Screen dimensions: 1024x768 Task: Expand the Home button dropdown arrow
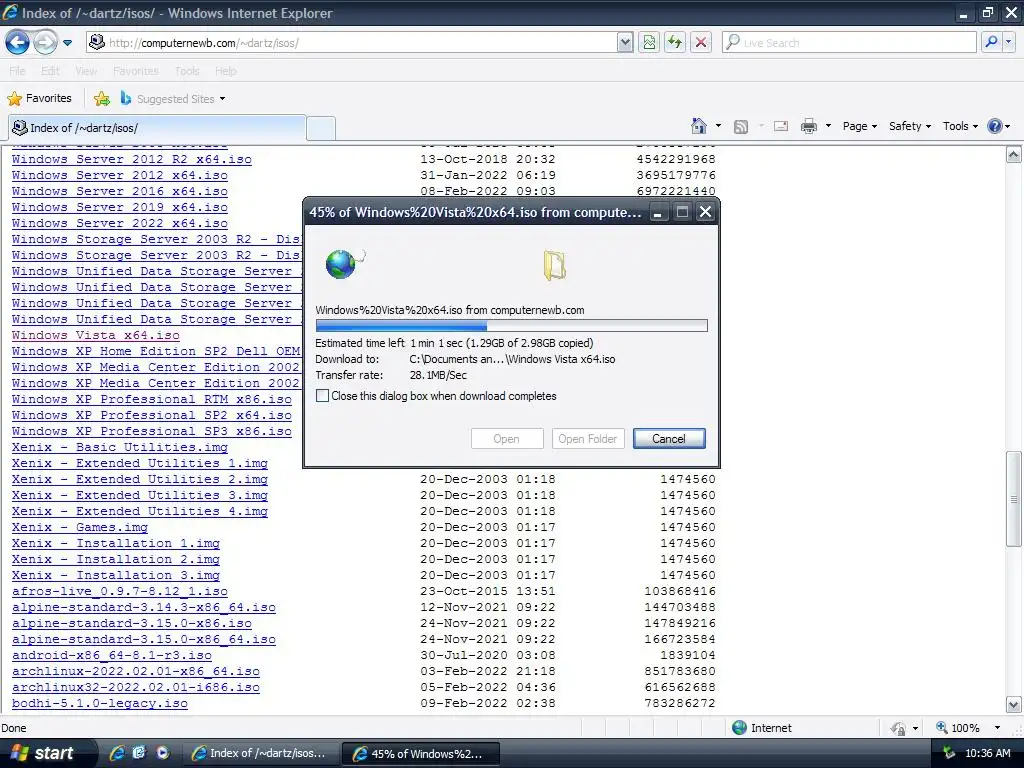click(x=718, y=126)
